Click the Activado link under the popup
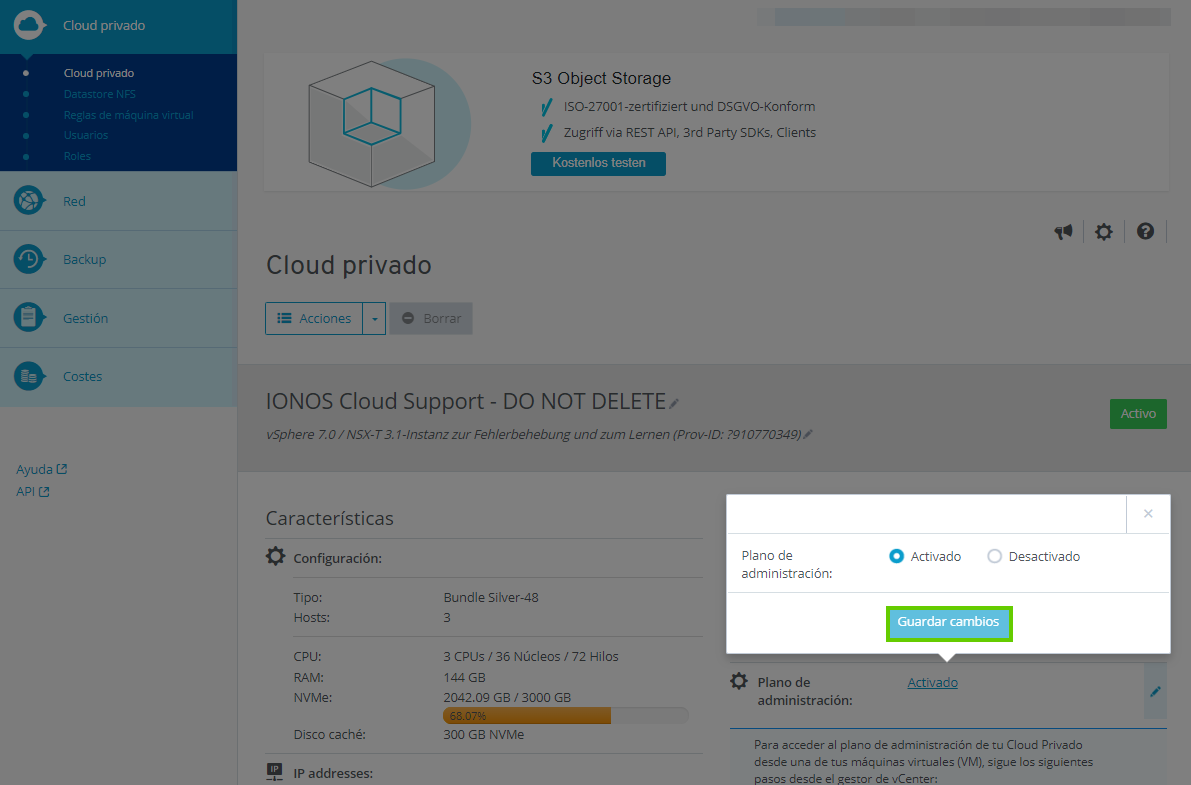The image size is (1191, 785). (x=933, y=682)
